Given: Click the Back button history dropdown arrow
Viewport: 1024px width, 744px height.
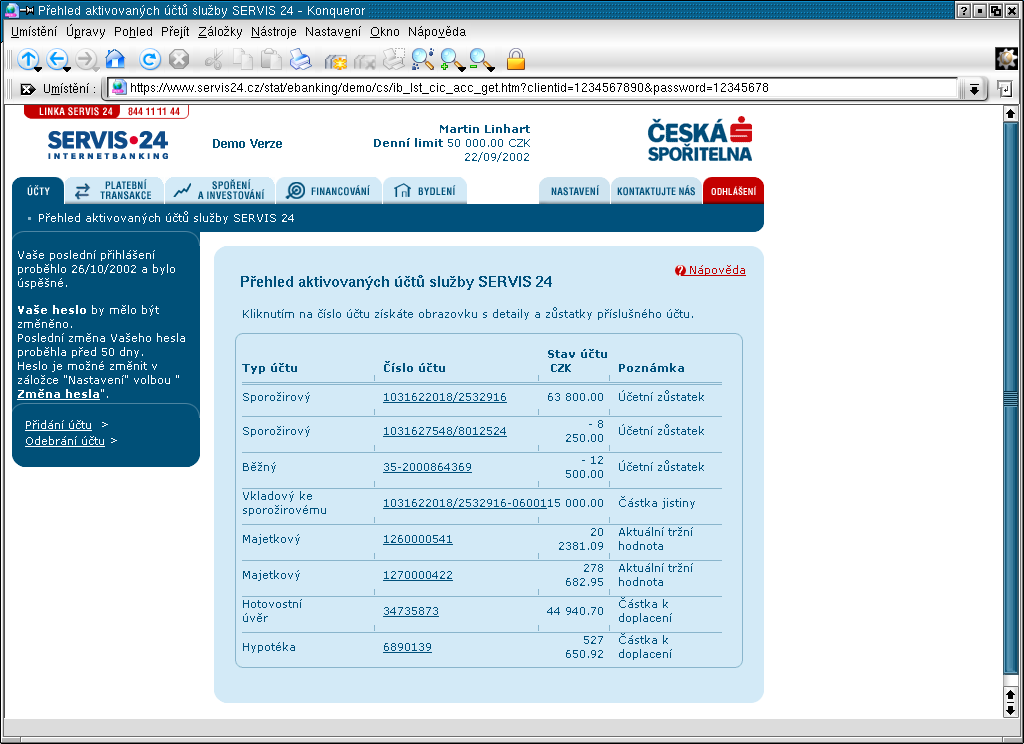Looking at the screenshot, I should [67, 69].
